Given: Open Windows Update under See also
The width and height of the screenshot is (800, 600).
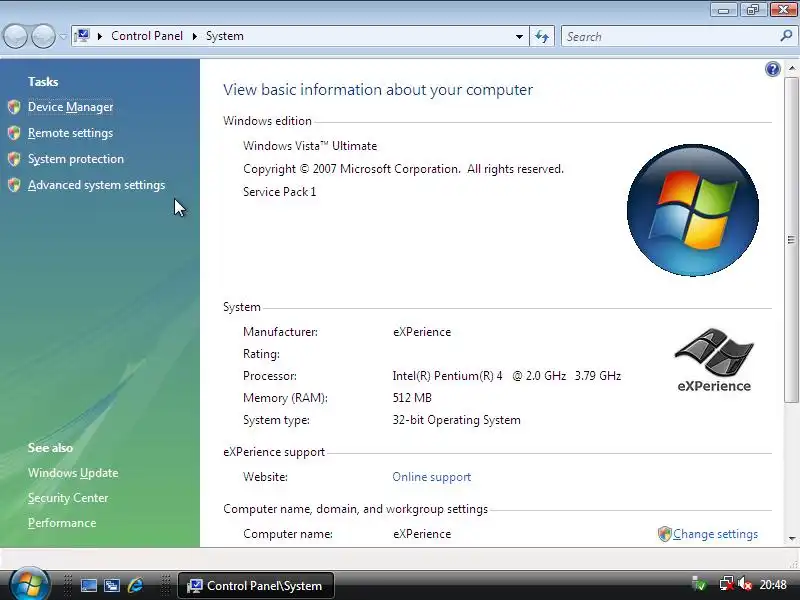Looking at the screenshot, I should click(73, 473).
